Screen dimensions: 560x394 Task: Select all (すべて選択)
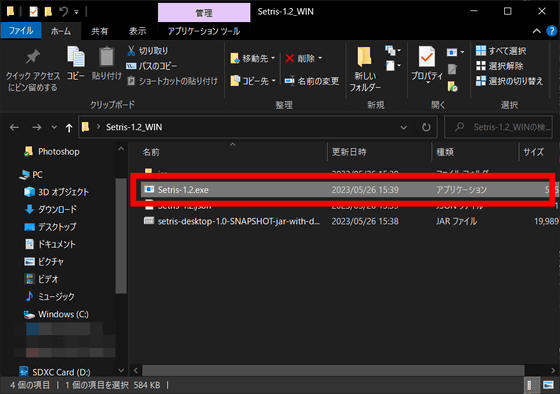tap(501, 51)
